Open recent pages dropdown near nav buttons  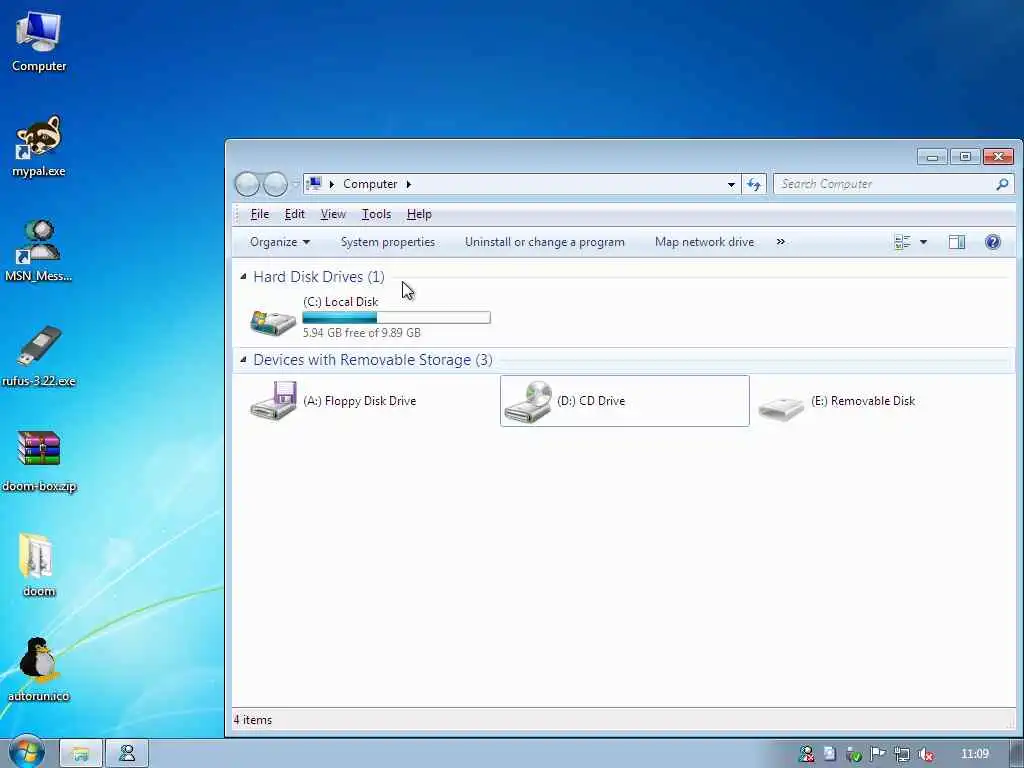(x=295, y=185)
